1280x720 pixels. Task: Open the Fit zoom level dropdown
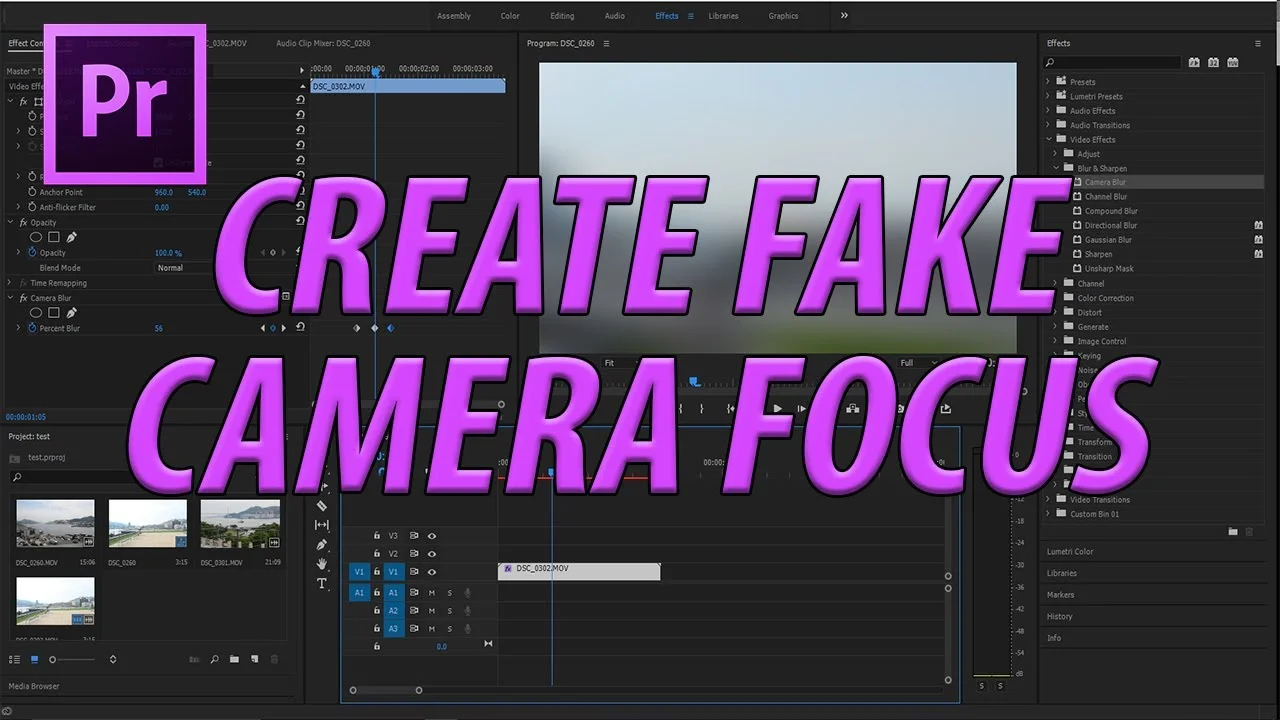(x=621, y=363)
